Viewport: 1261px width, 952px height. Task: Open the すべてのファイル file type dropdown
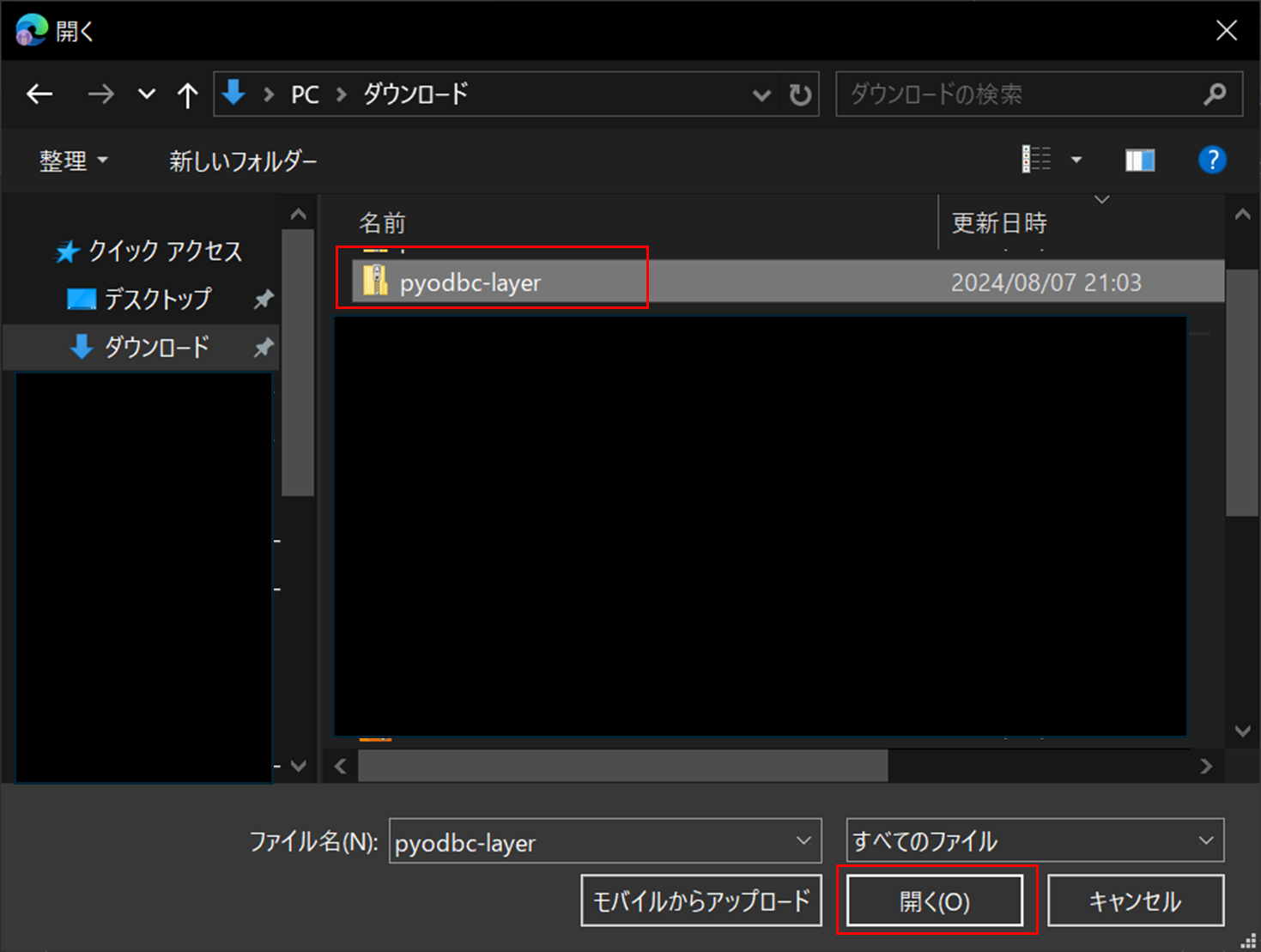coord(1035,840)
